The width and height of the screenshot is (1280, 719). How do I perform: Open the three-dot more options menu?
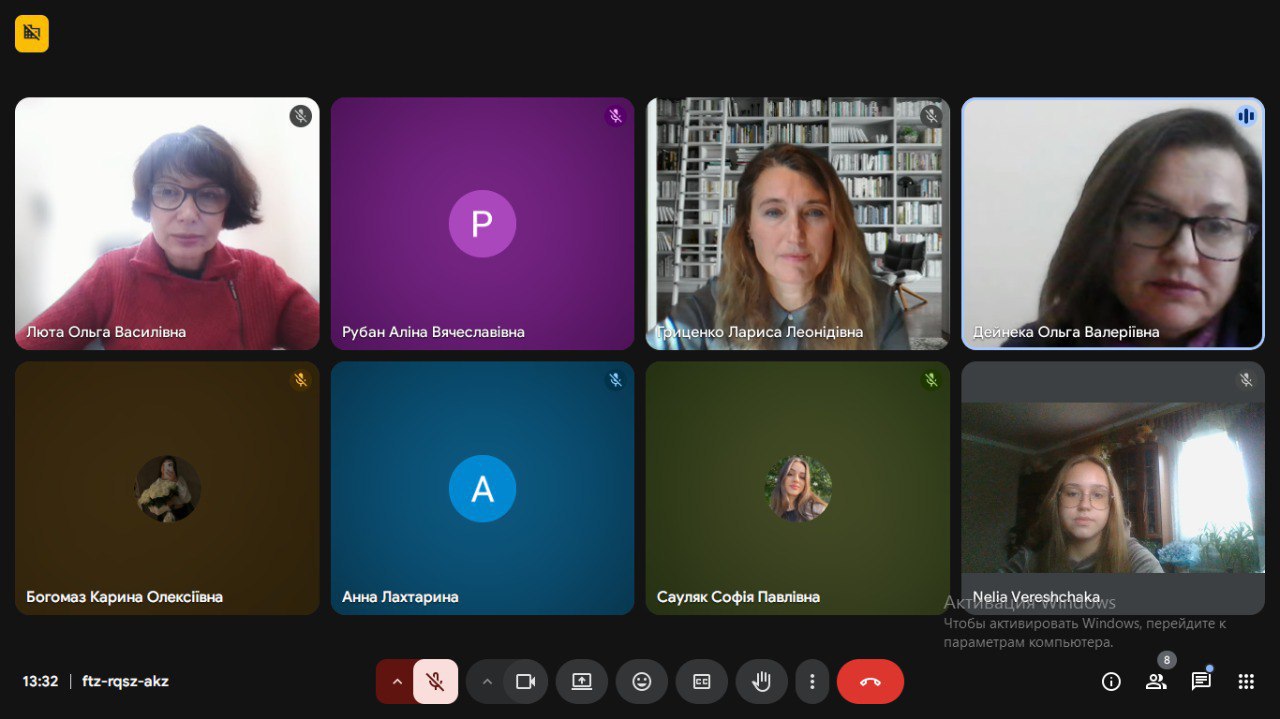[x=812, y=682]
